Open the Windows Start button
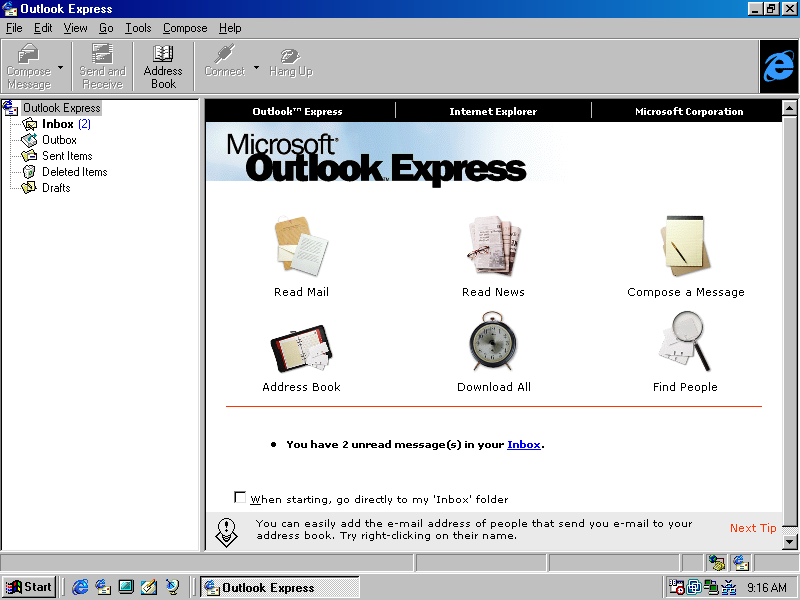The height and width of the screenshot is (600, 800). click(x=29, y=587)
